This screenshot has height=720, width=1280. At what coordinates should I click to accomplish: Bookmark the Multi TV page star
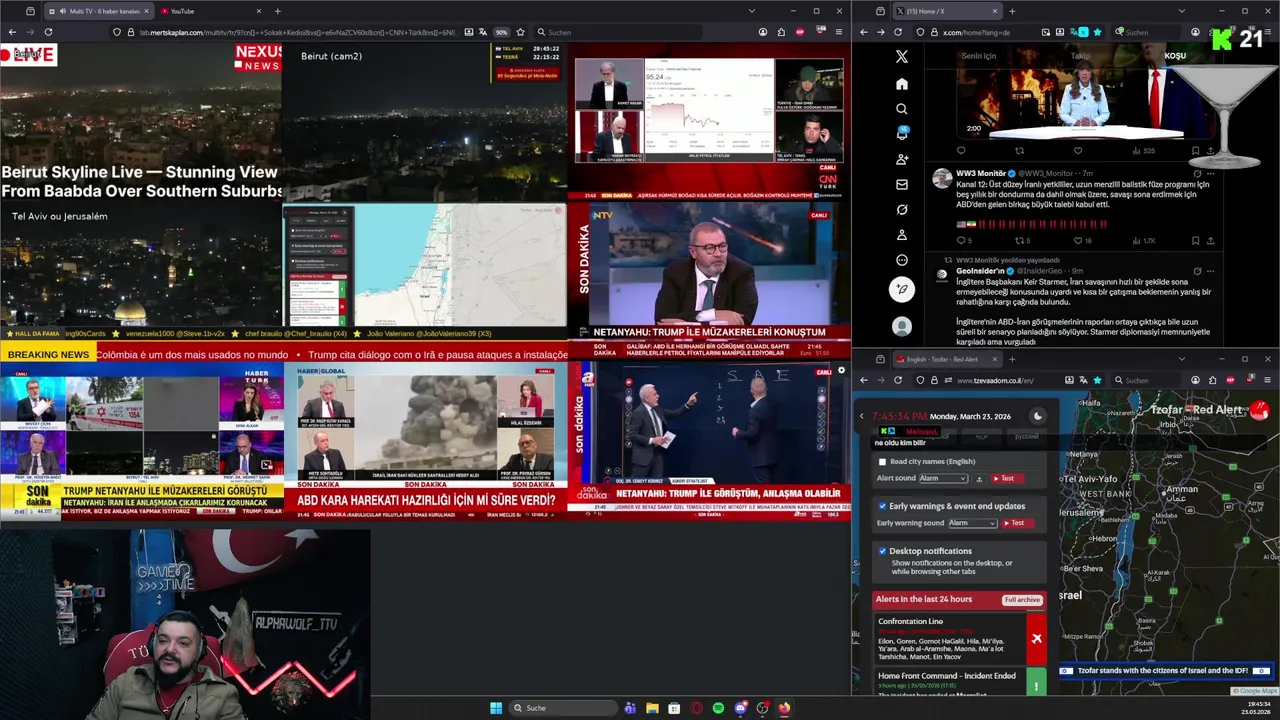pos(520,32)
